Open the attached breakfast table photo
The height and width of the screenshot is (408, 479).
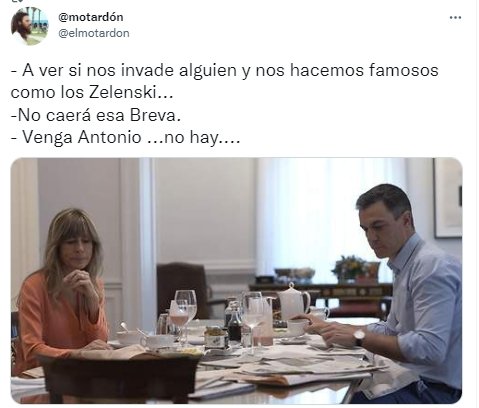[x=236, y=281]
